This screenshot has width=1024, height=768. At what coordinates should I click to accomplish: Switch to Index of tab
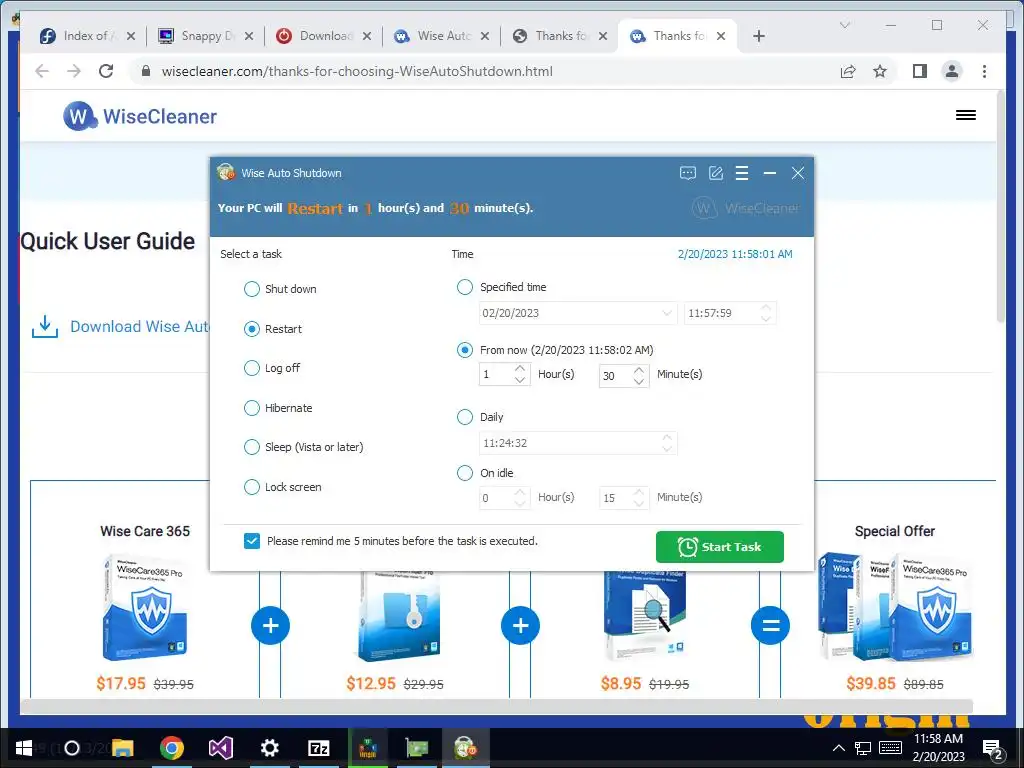point(88,36)
